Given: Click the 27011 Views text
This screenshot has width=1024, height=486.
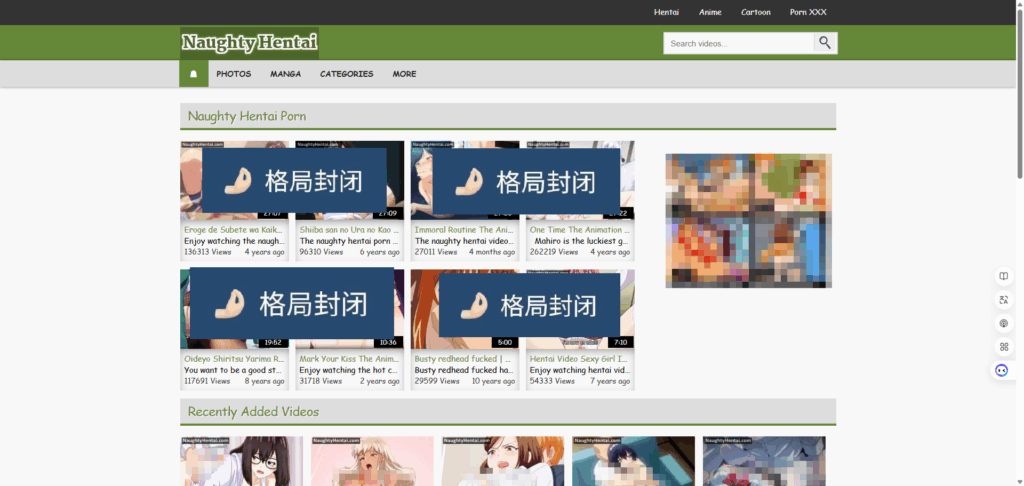Looking at the screenshot, I should [x=436, y=252].
